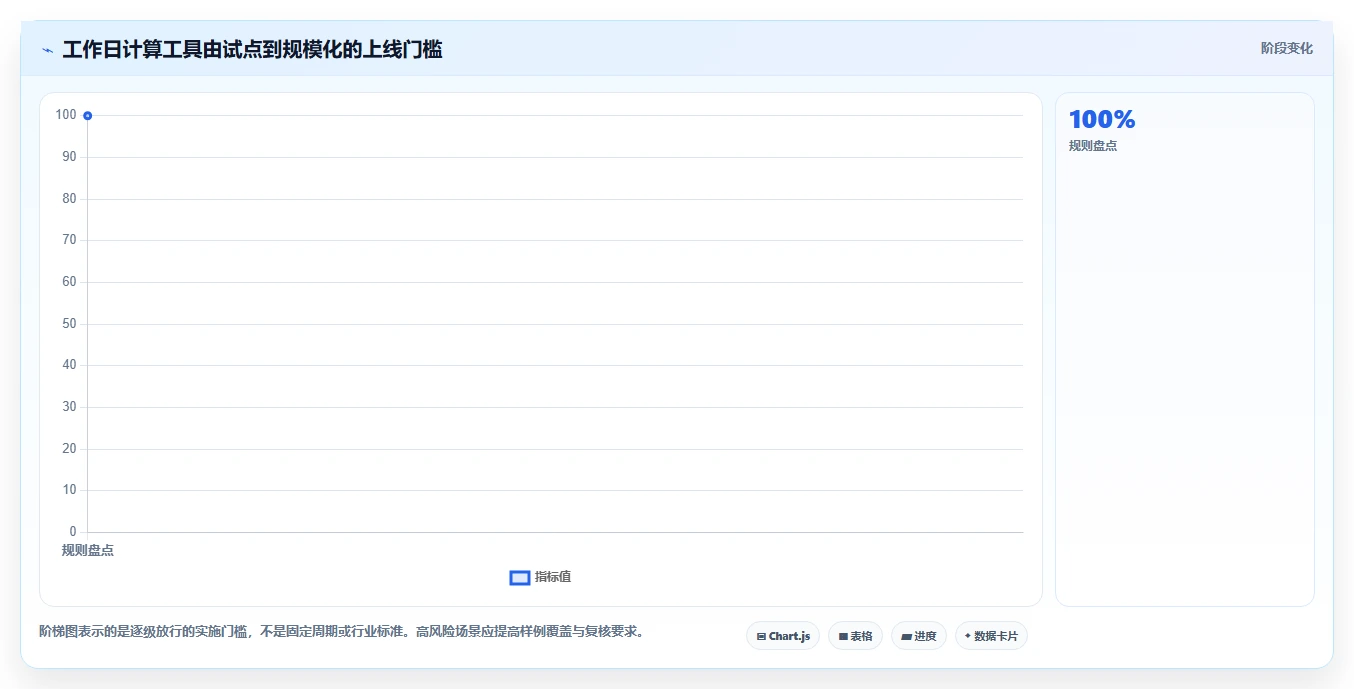
Task: Click the icon inside the Chart.js chip
Action: (x=761, y=637)
